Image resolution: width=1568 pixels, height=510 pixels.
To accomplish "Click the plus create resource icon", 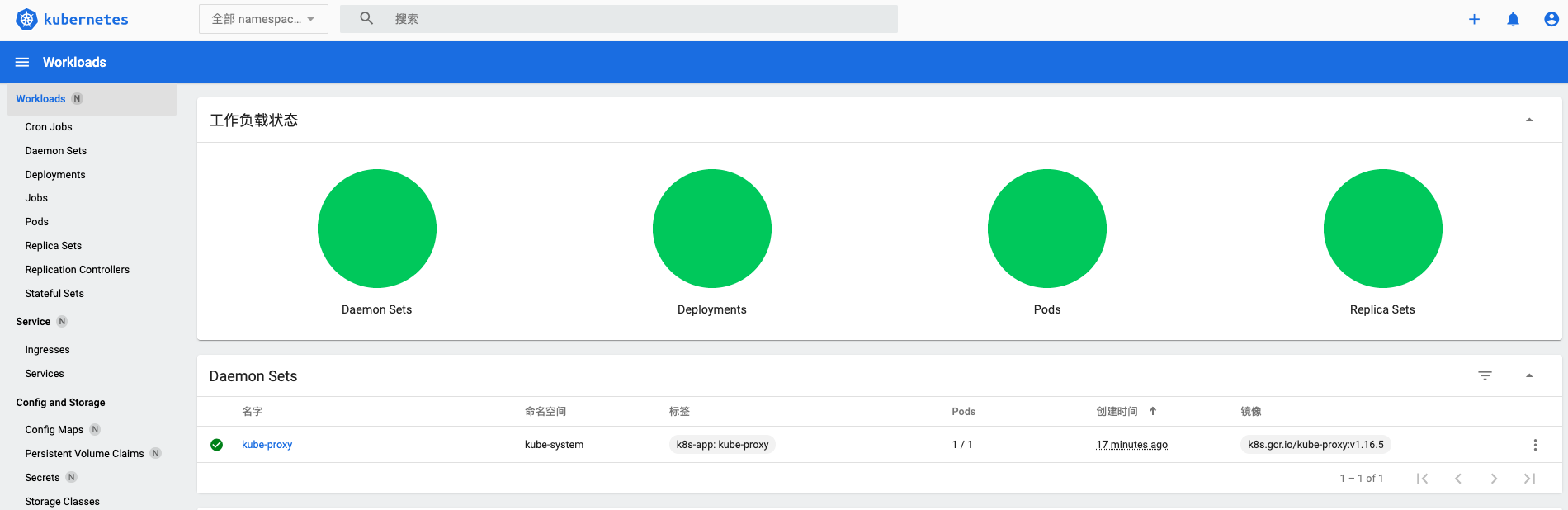I will 1474,19.
